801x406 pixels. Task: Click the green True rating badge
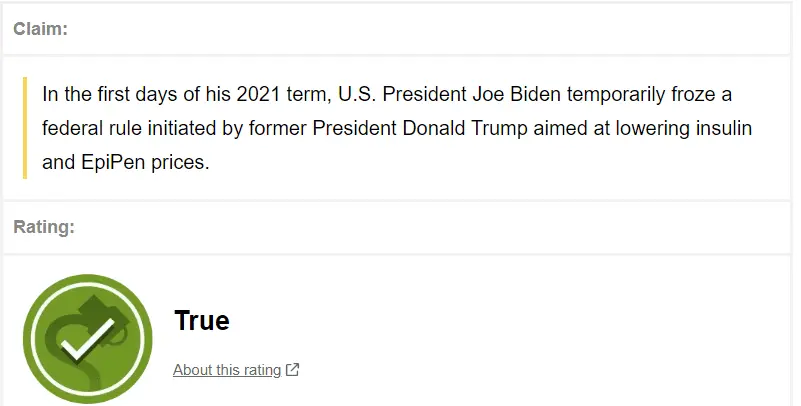click(x=88, y=338)
